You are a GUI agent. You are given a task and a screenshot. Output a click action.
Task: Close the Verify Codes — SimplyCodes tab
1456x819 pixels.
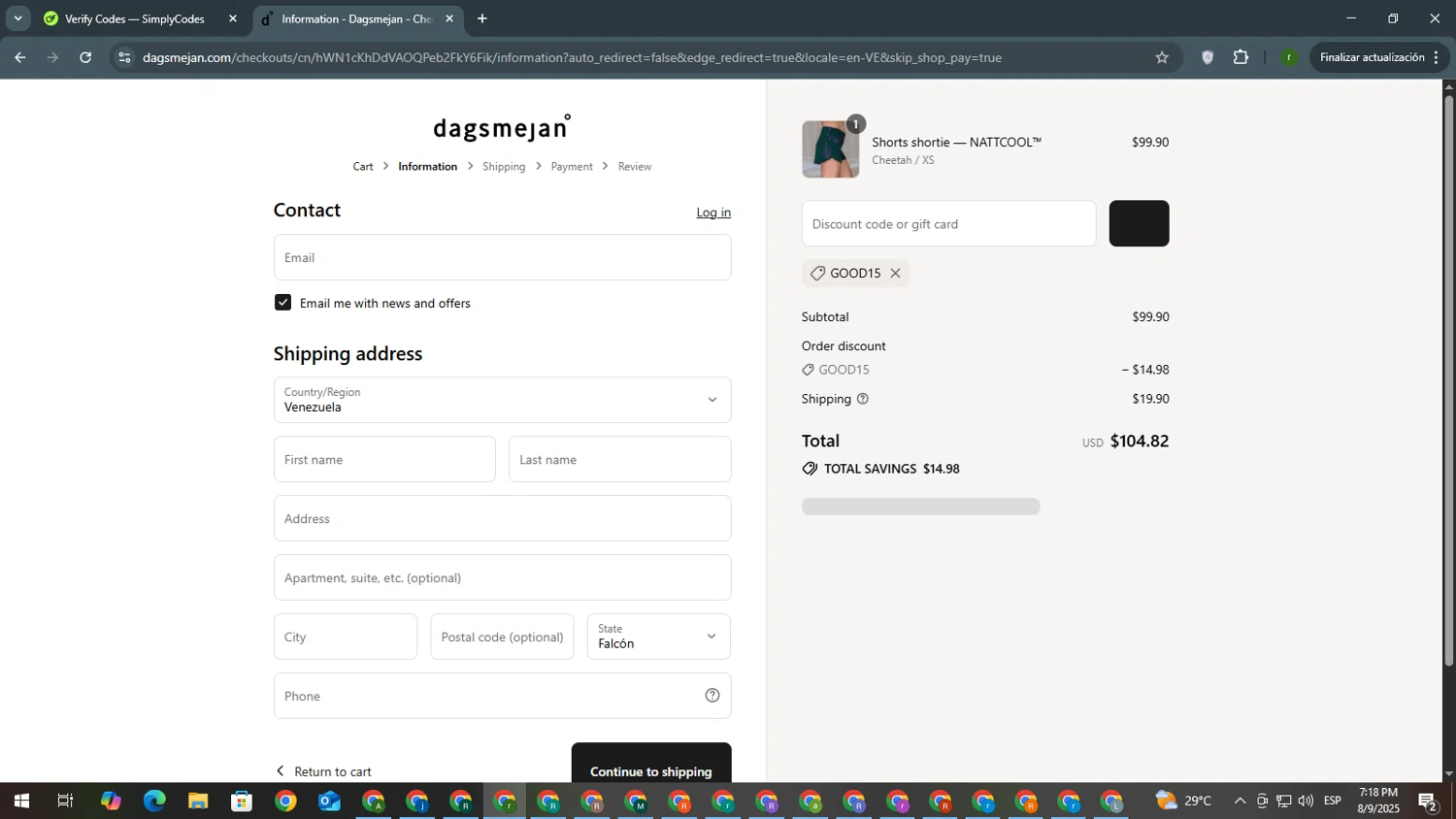point(233,18)
